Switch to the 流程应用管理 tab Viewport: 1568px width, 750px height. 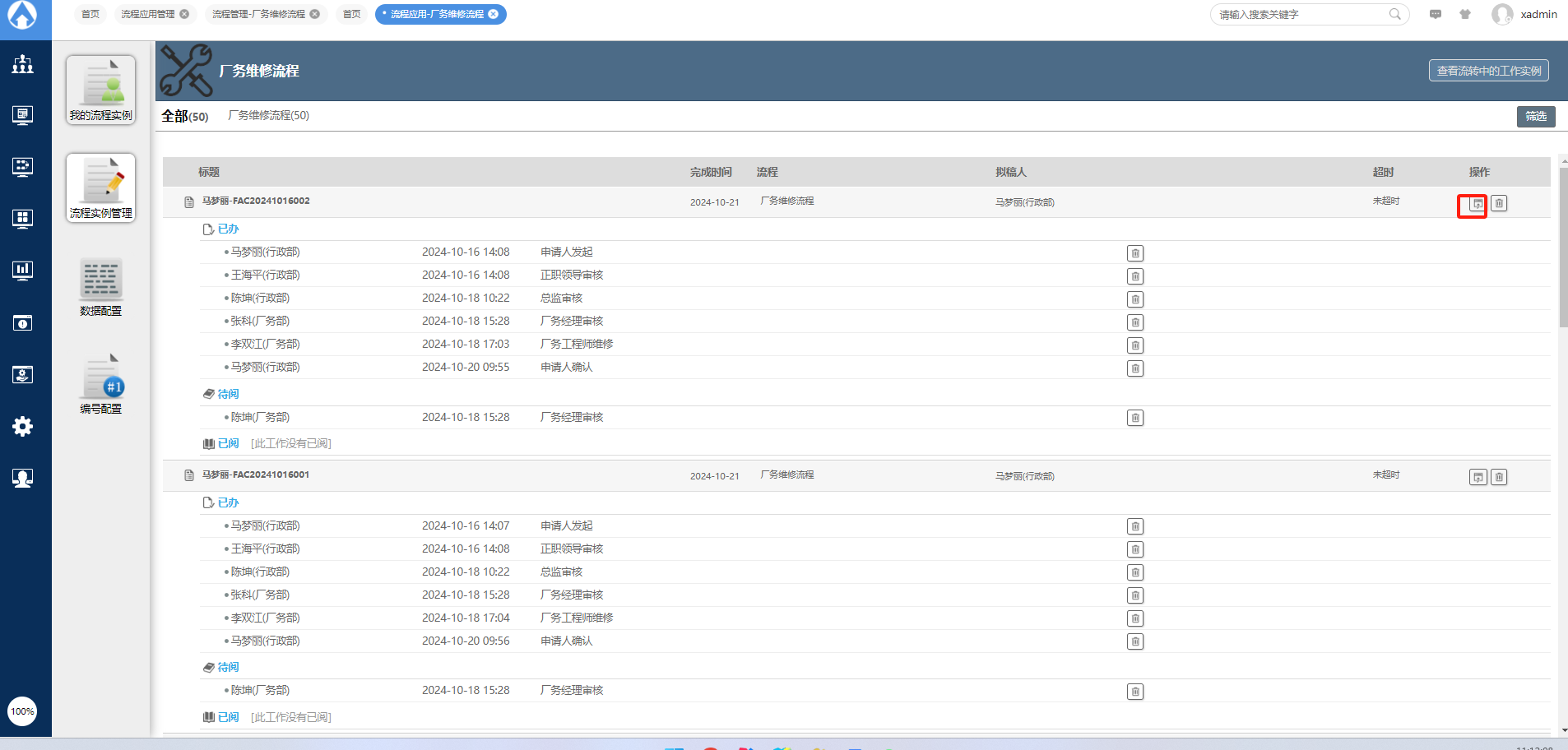147,14
